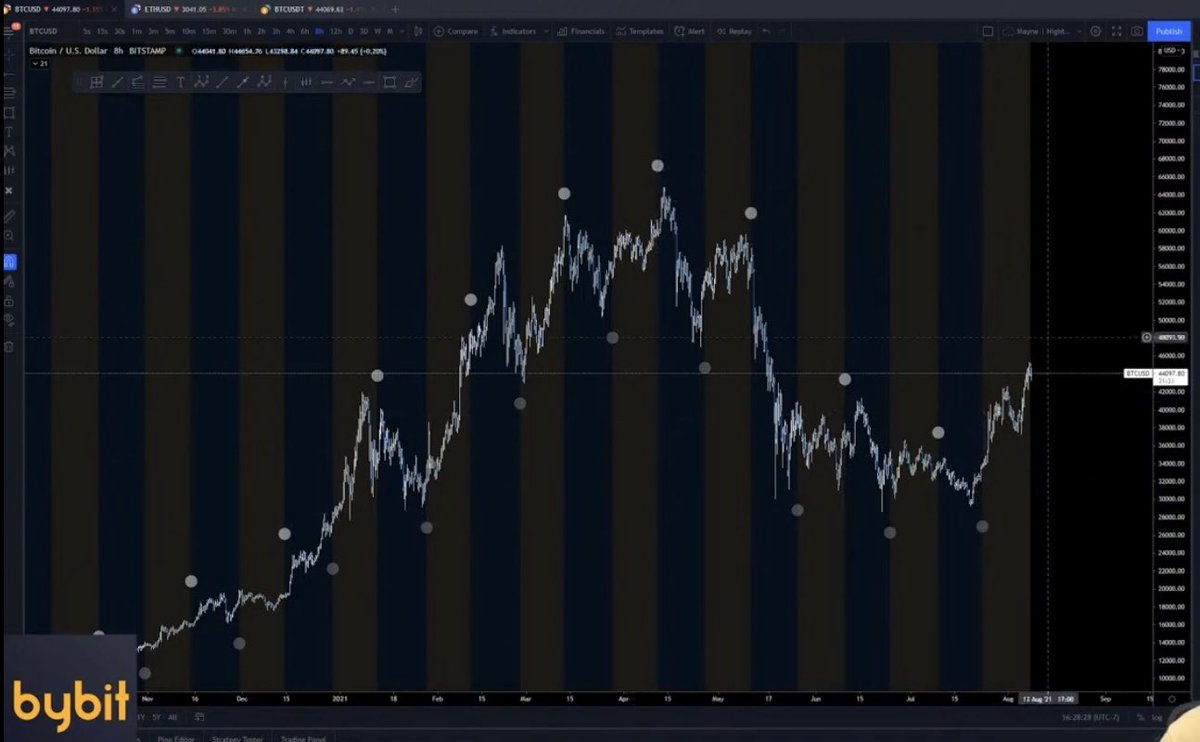Image resolution: width=1200 pixels, height=742 pixels.
Task: Click the BTCUSD price label on scale
Action: tap(1137, 373)
